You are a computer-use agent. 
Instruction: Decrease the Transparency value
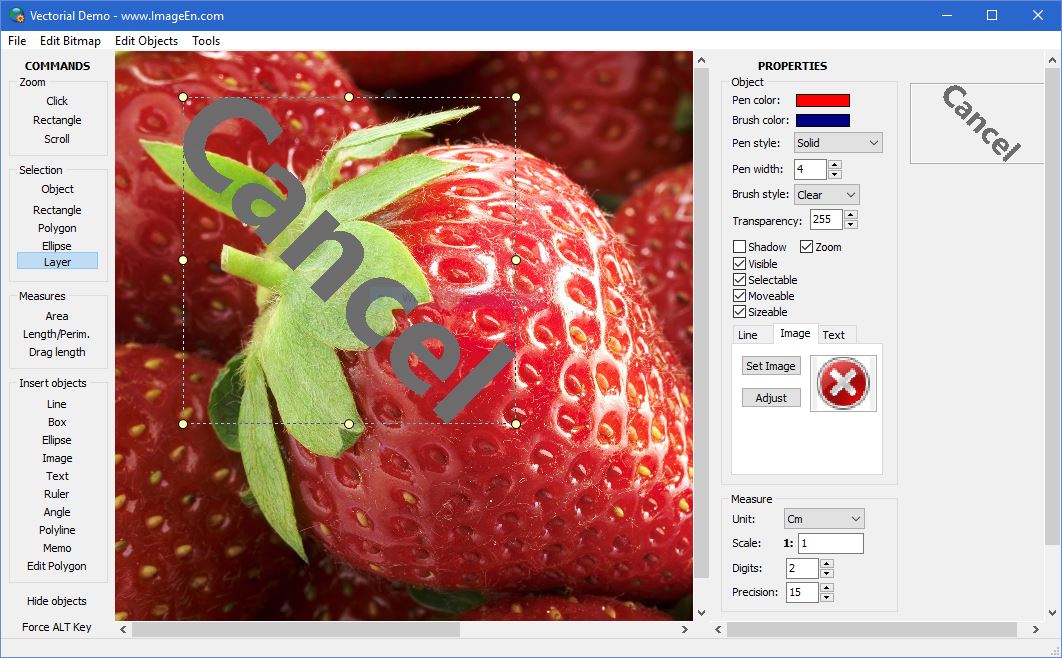851,224
